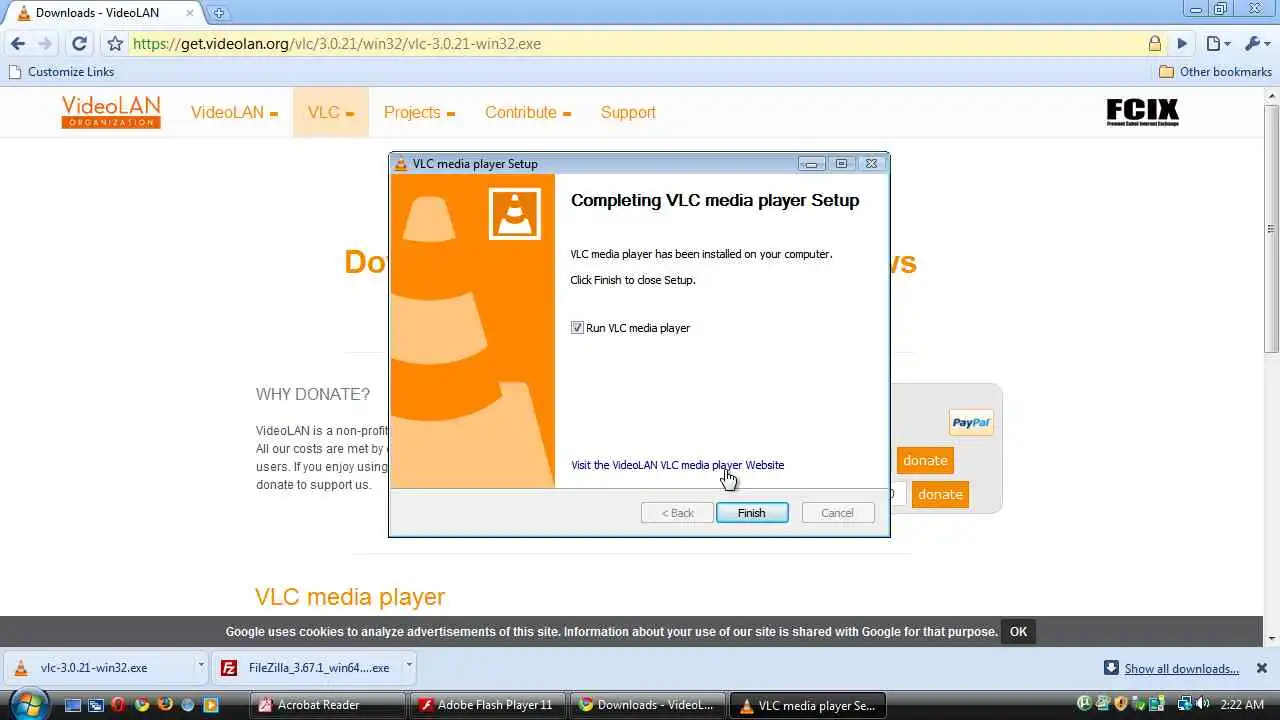Click the lower donate button
This screenshot has width=1280, height=720.
(940, 494)
